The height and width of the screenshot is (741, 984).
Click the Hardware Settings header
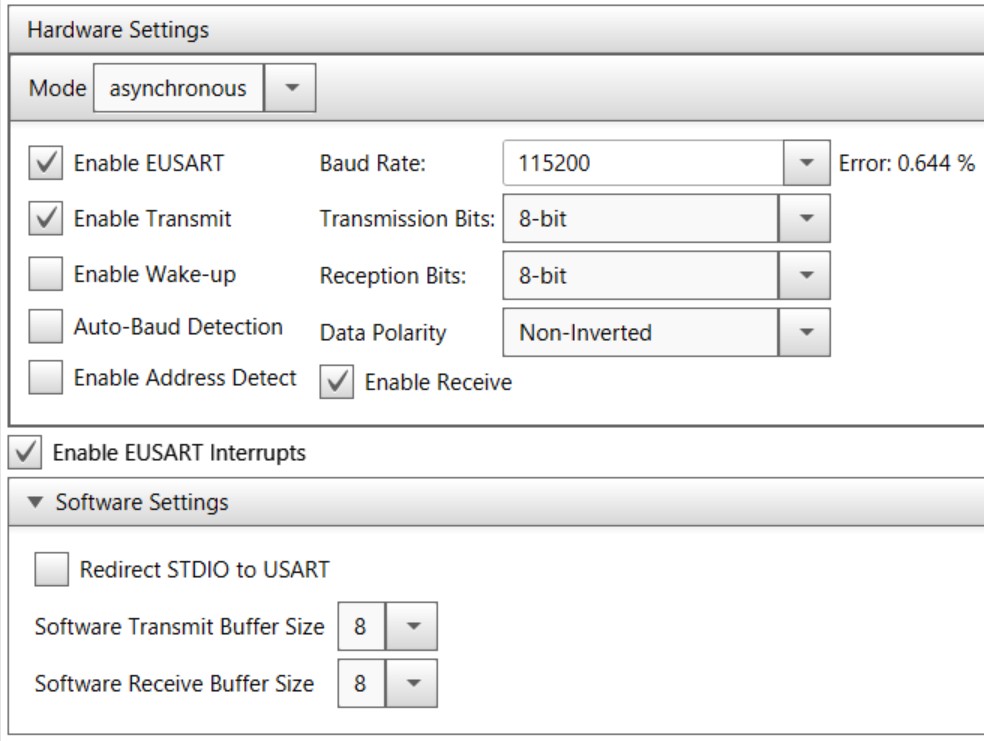[x=118, y=30]
